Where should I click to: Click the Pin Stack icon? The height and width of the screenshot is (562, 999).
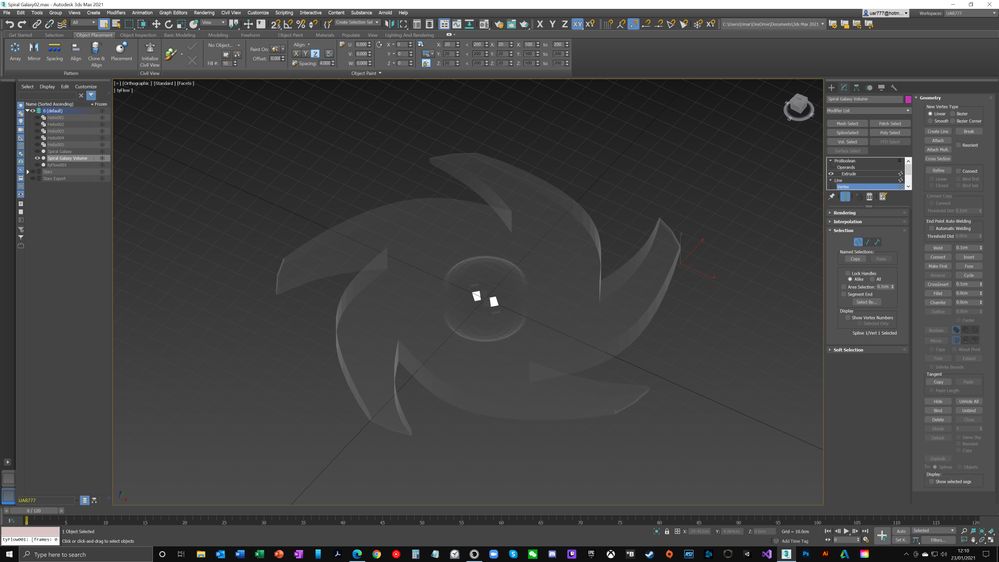click(x=832, y=196)
